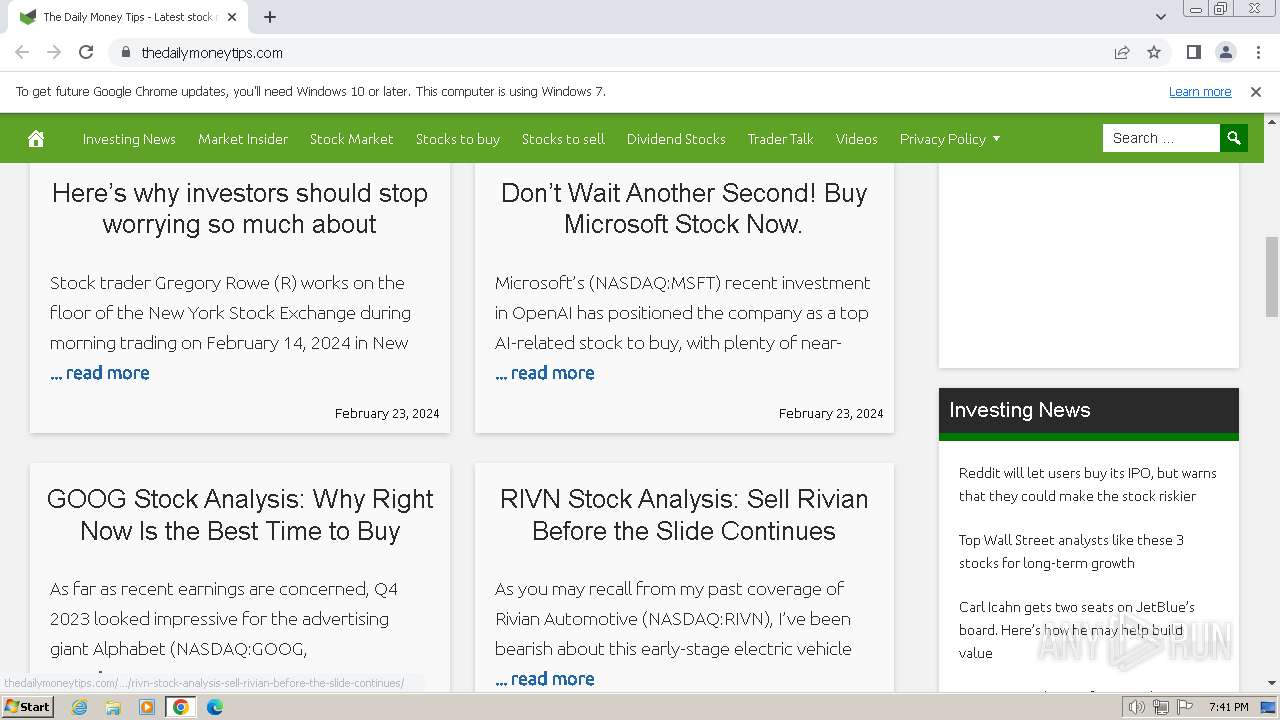
Task: View site information padlock icon
Action: (x=125, y=52)
